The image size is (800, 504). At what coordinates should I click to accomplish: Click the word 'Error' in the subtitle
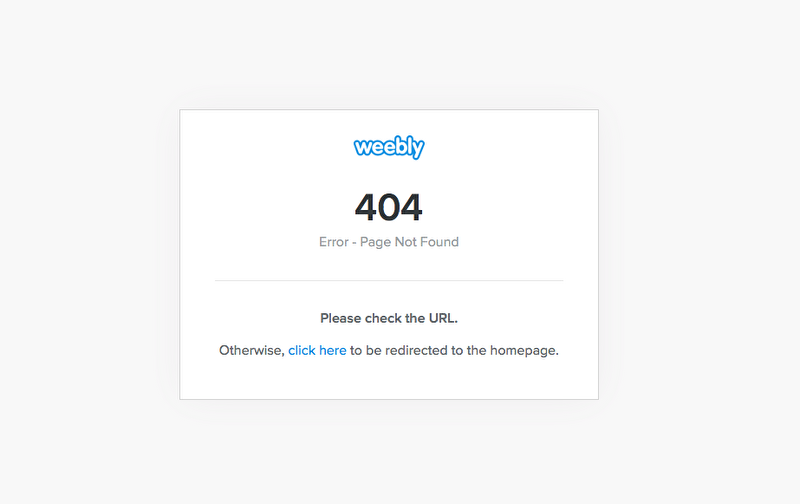point(334,242)
